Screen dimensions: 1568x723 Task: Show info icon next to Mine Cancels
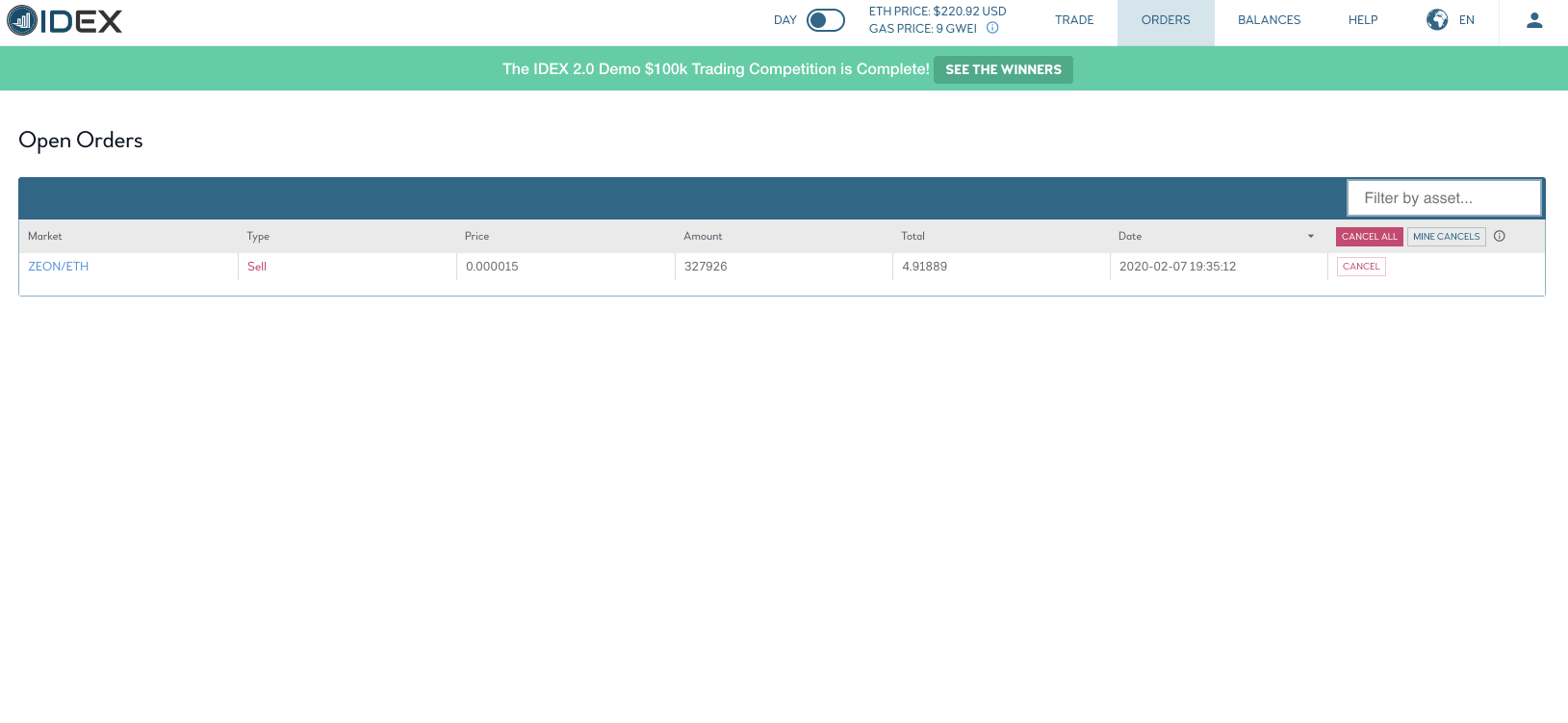[x=1500, y=236]
